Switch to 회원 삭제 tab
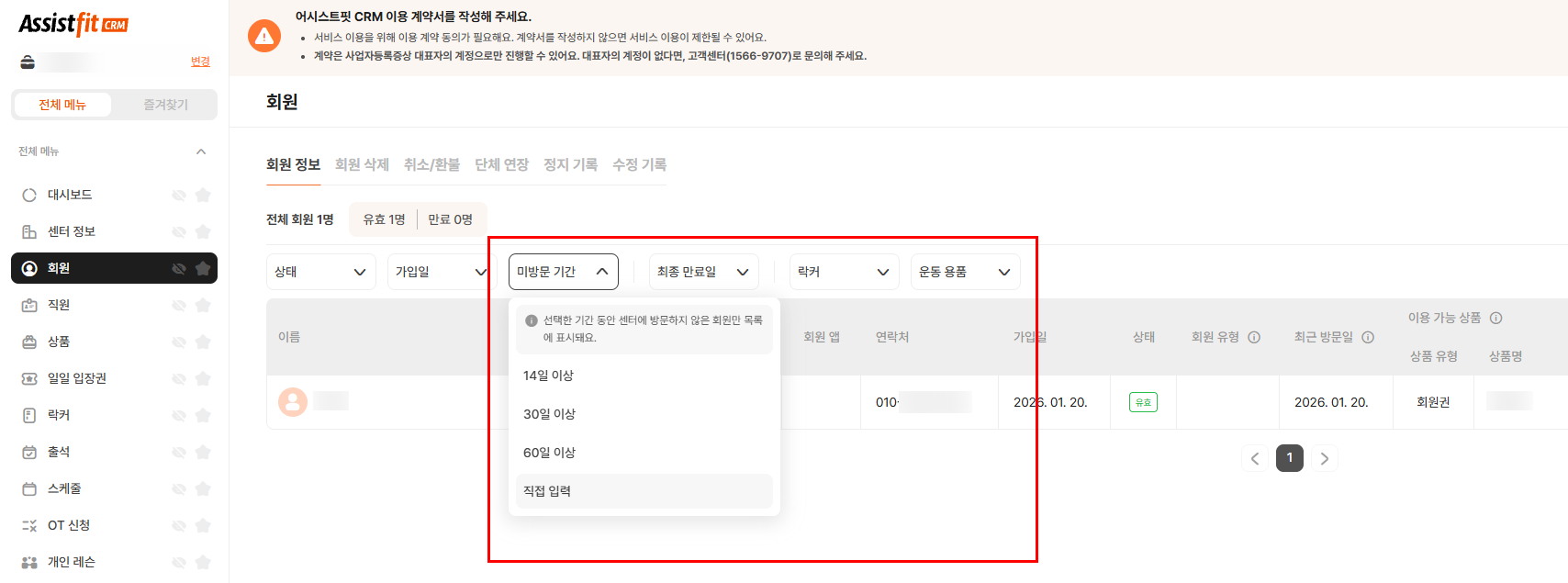1568x583 pixels. [362, 164]
